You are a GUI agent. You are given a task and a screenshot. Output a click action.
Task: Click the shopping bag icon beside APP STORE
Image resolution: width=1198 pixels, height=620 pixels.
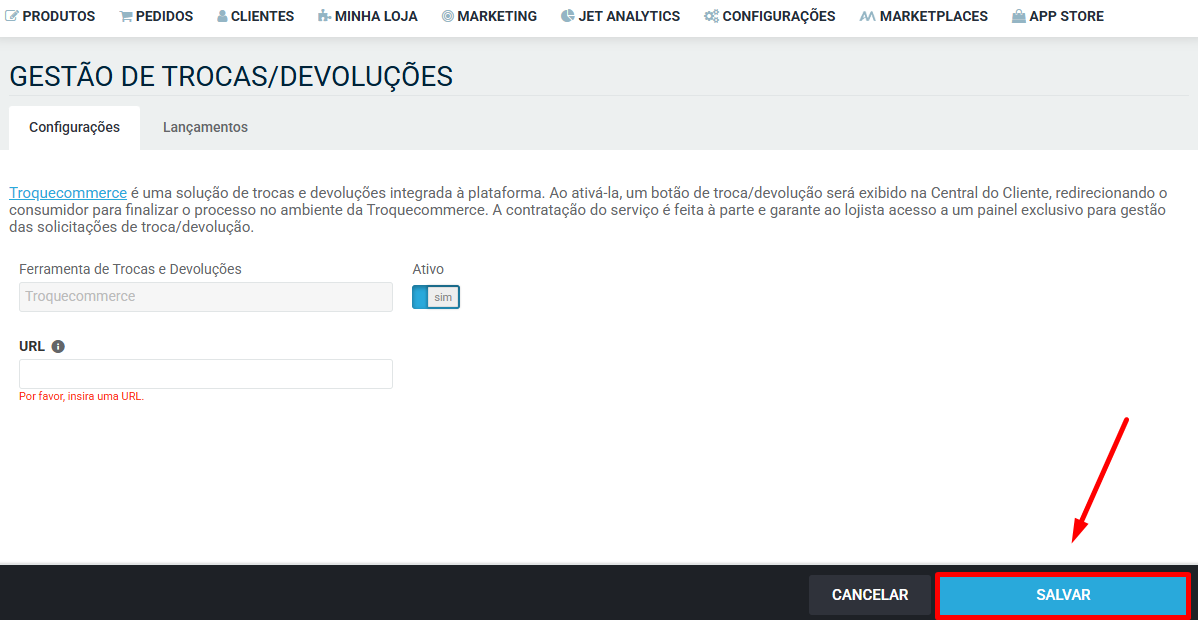coord(1018,16)
